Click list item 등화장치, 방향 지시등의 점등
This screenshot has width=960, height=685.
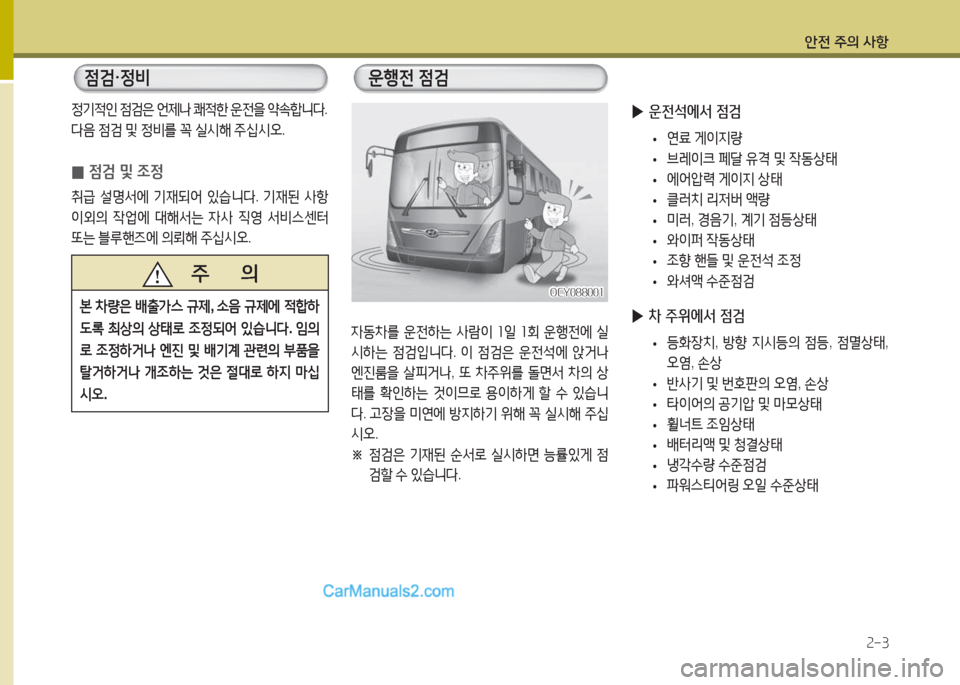[777, 352]
